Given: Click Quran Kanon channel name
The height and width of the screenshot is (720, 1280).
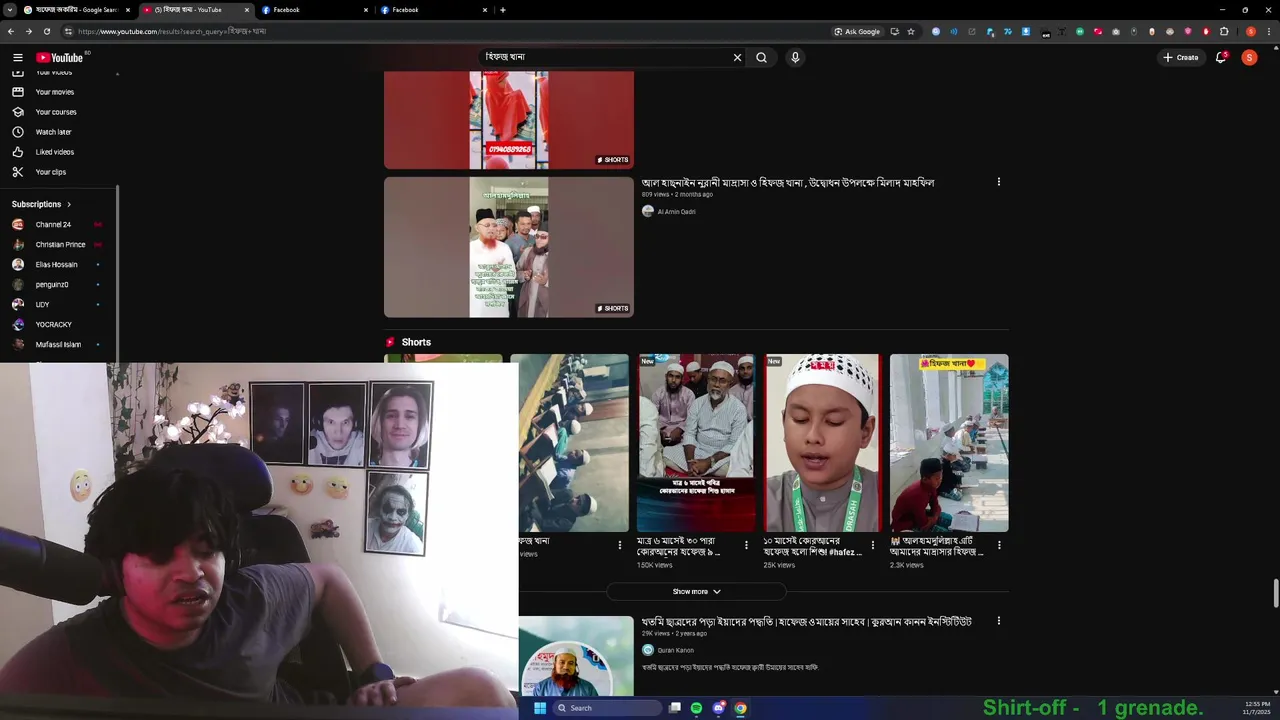Looking at the screenshot, I should (675, 650).
